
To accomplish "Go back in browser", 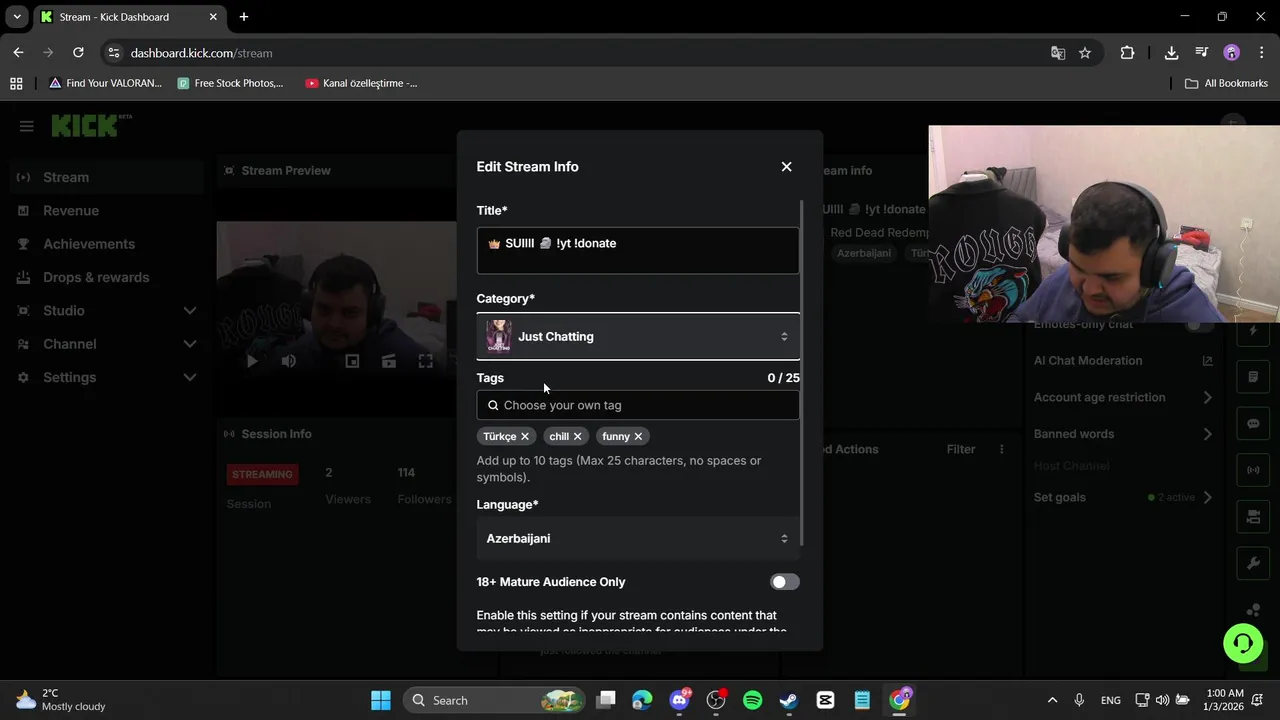I will pyautogui.click(x=18, y=53).
